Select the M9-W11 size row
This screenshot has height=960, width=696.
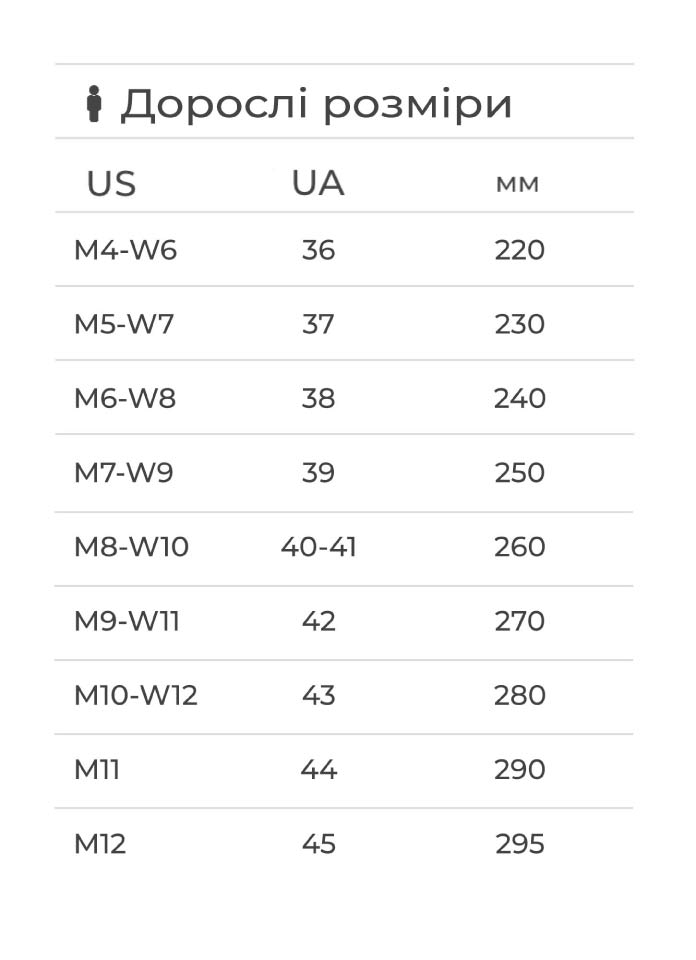point(127,621)
